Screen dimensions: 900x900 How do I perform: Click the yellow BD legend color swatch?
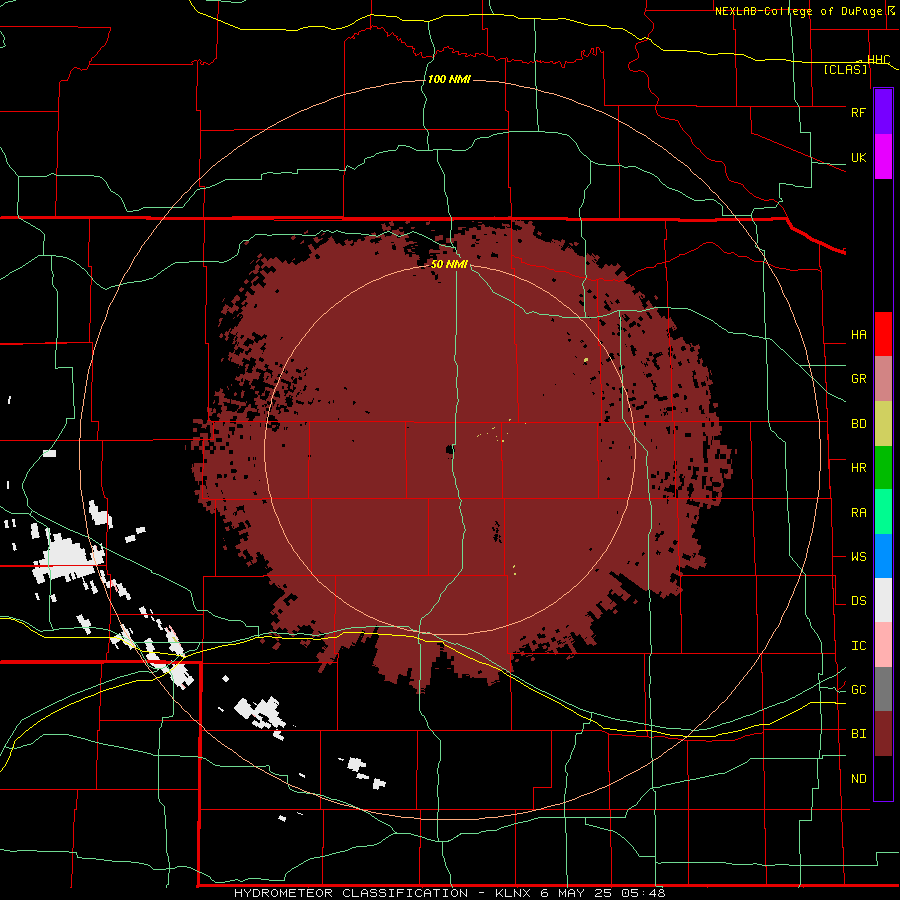(x=883, y=424)
